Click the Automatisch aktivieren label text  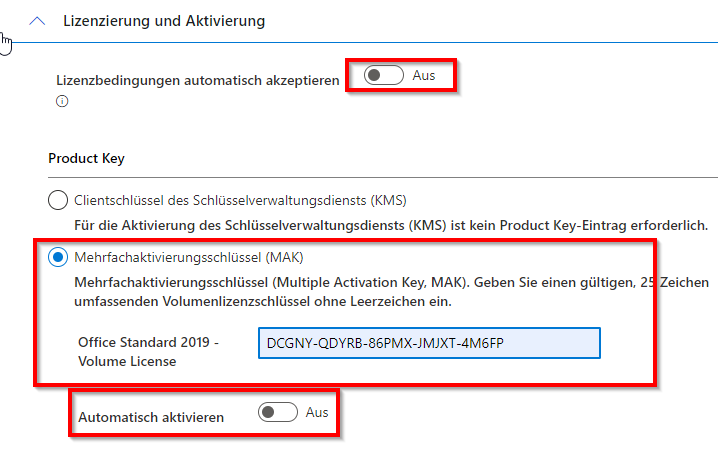click(150, 415)
